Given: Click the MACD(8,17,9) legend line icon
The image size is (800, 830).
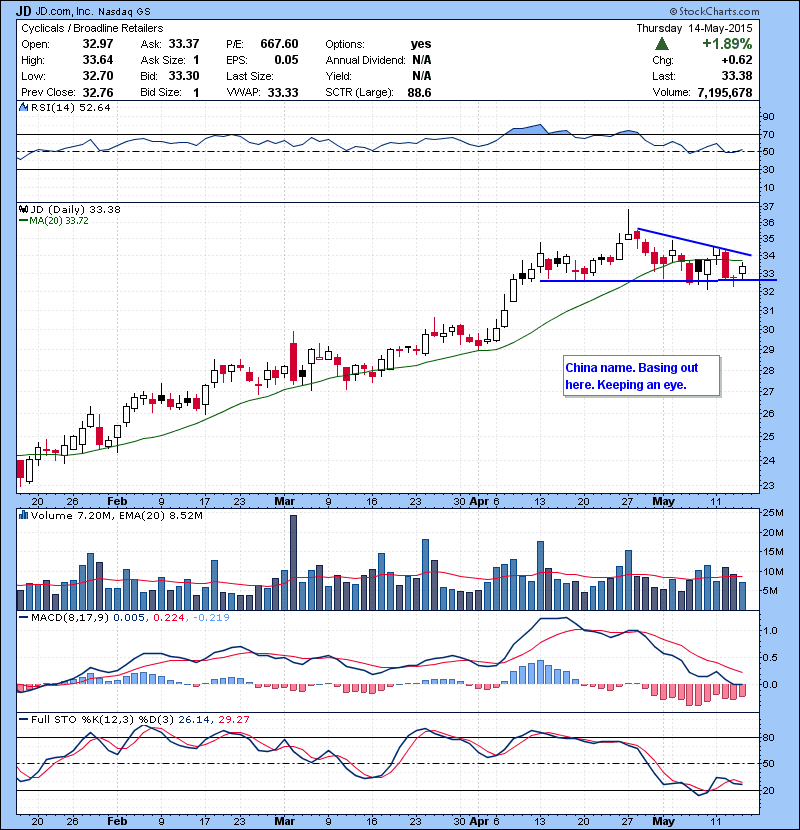Looking at the screenshot, I should (24, 619).
